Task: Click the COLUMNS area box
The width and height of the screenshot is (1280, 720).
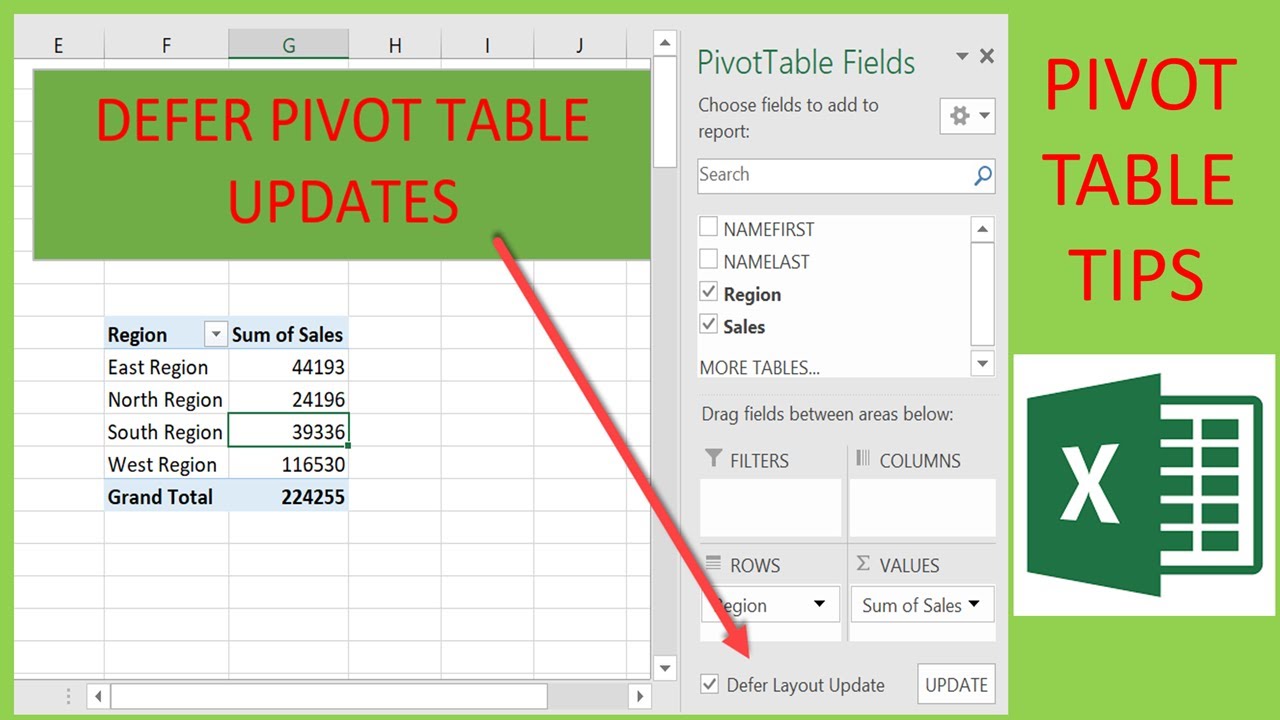Action: [x=922, y=508]
